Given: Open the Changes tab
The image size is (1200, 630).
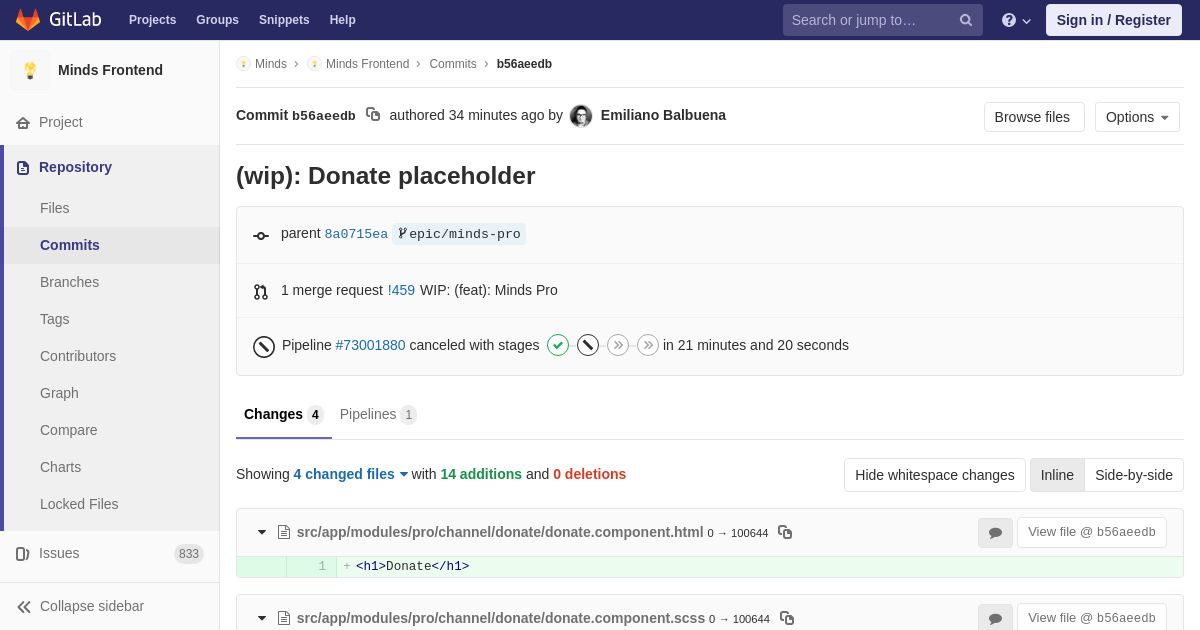Looking at the screenshot, I should coord(284,414).
